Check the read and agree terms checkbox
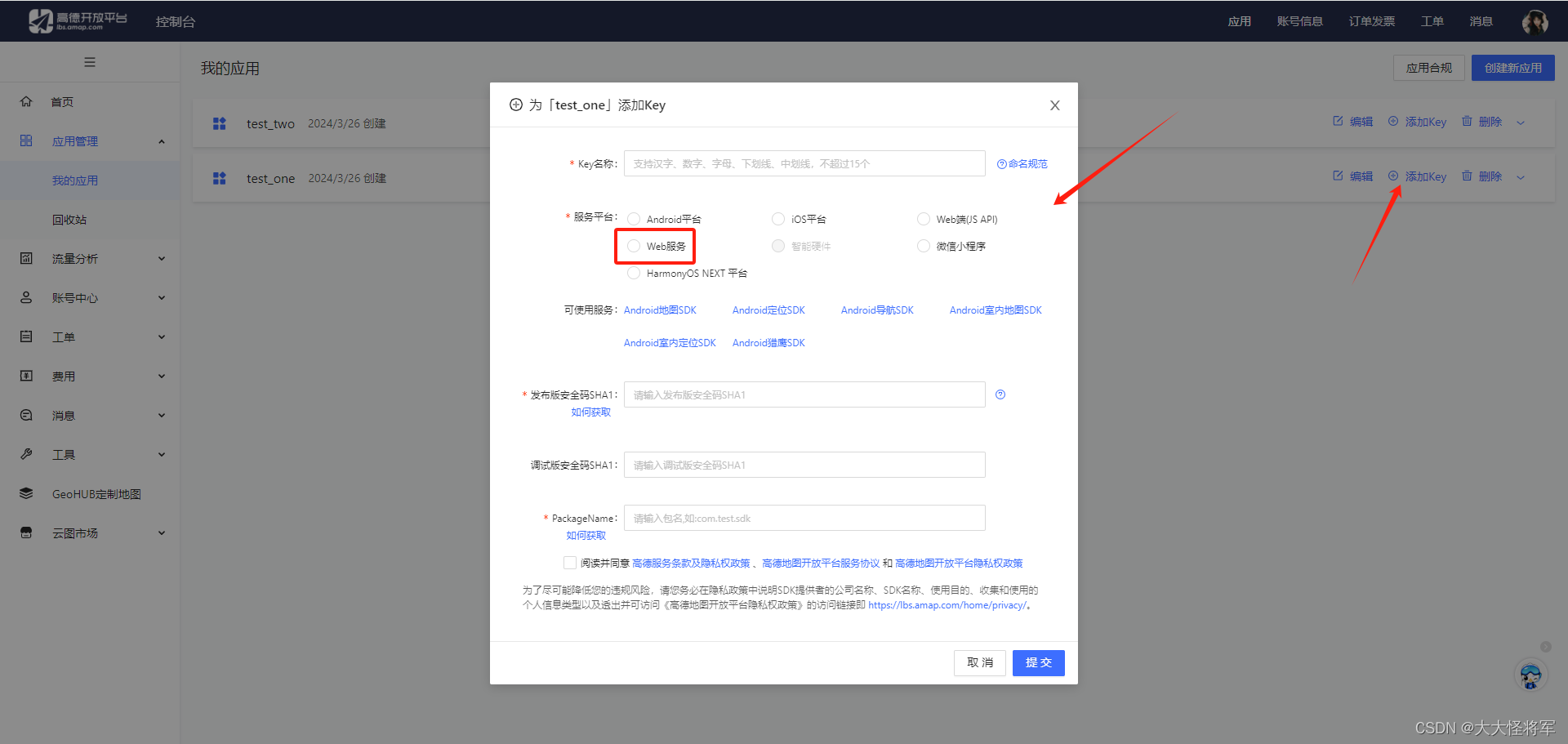1568x744 pixels. [570, 563]
